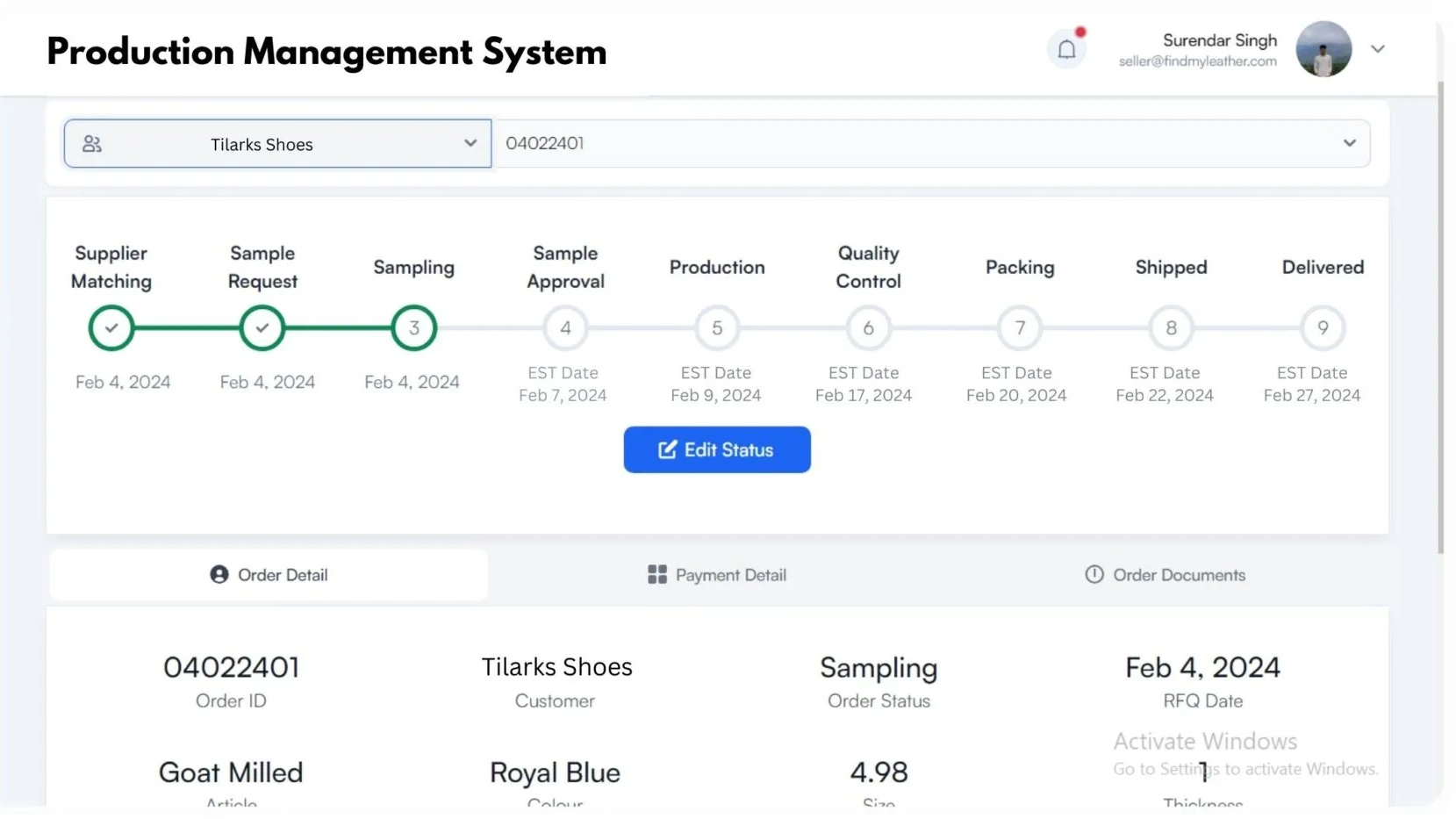Viewport: 1456px width, 819px height.
Task: Switch to the Order Detail tab
Action: click(x=269, y=575)
